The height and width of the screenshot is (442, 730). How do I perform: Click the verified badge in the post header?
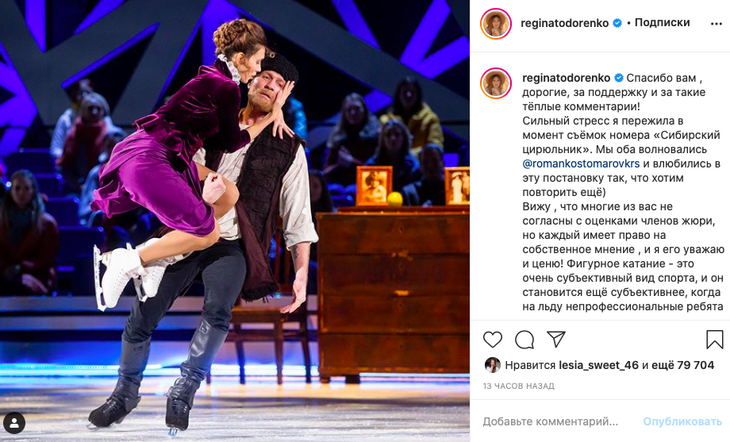(617, 23)
